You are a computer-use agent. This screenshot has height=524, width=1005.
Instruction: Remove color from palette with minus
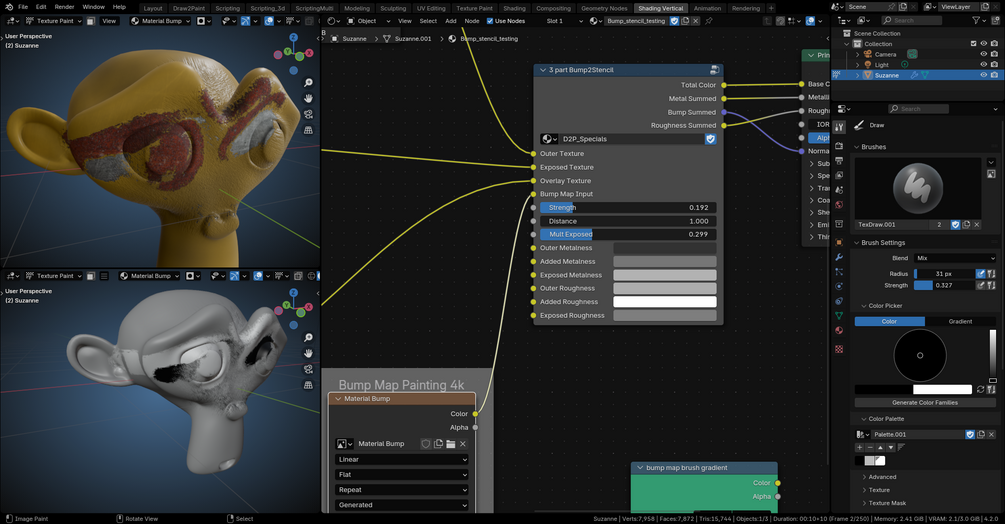(870, 447)
